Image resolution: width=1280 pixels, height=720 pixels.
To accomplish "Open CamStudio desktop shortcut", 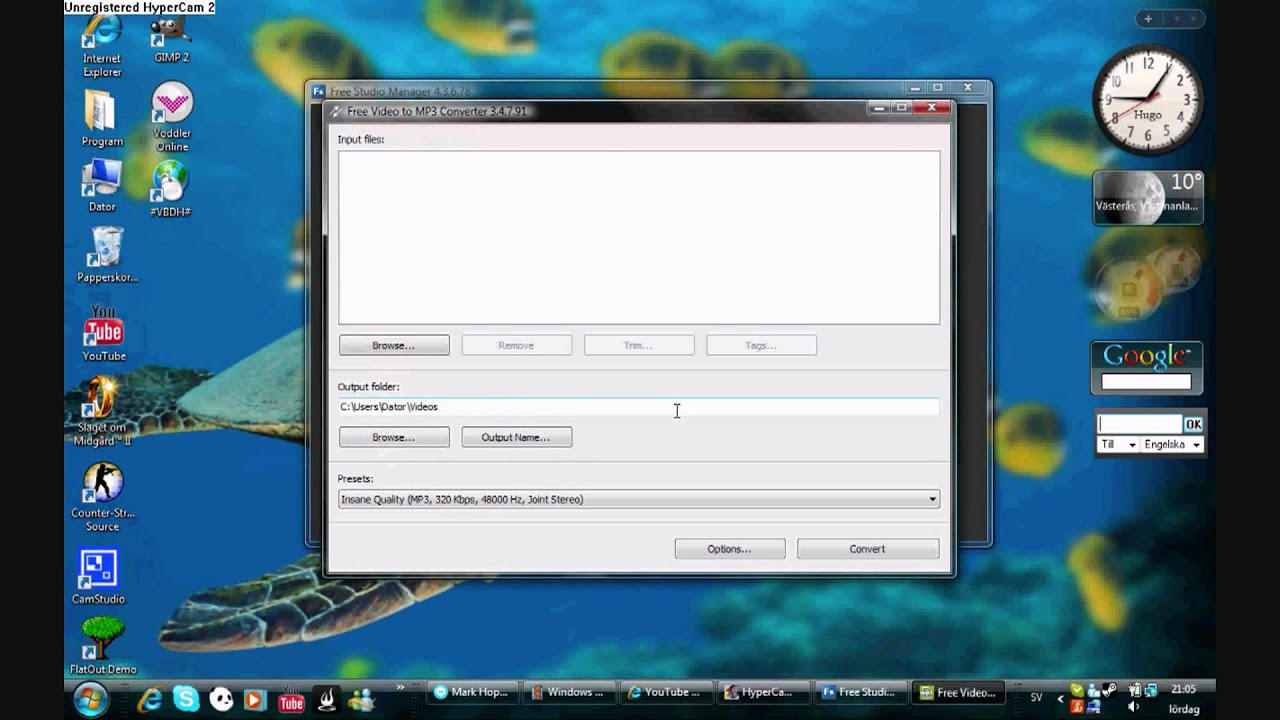I will tap(98, 577).
